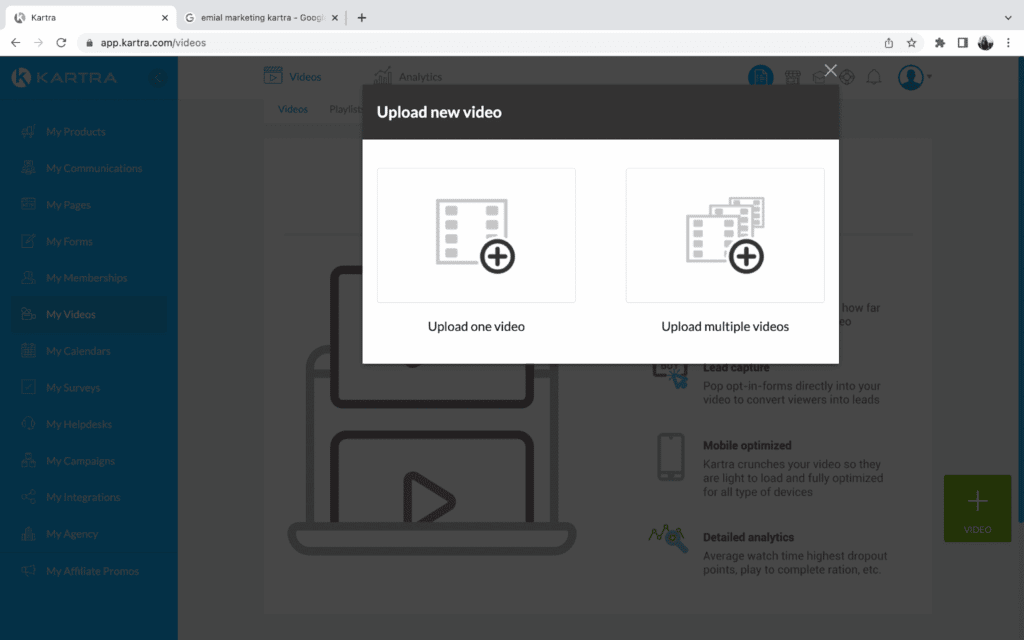The width and height of the screenshot is (1024, 640).
Task: Open the user profile avatar menu
Action: (x=914, y=77)
